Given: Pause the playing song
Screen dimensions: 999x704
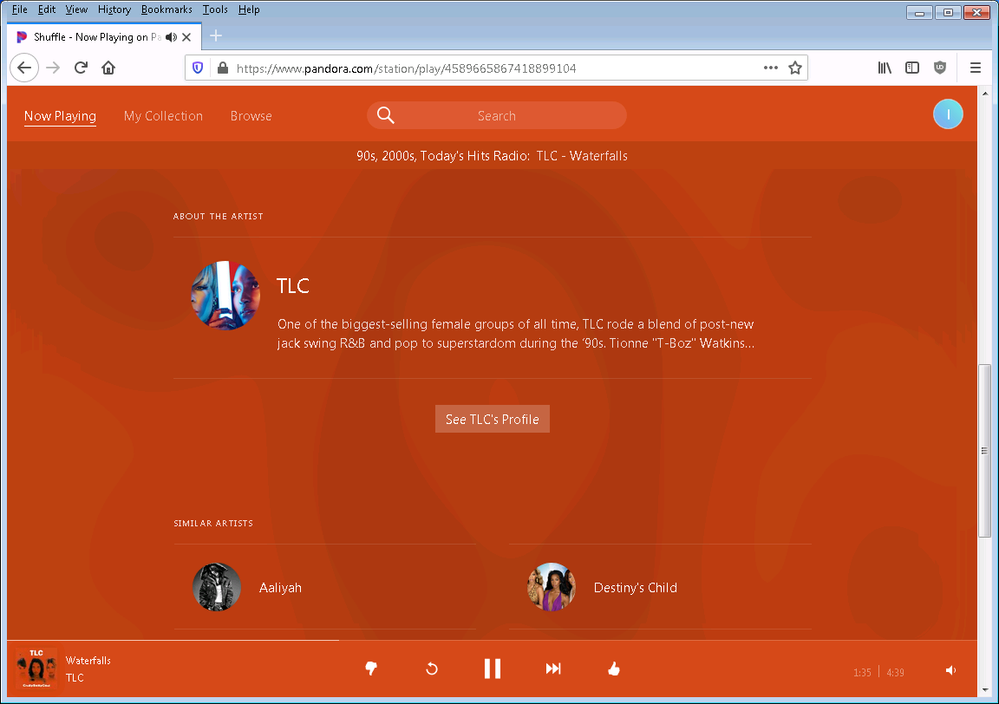Looking at the screenshot, I should [x=492, y=669].
